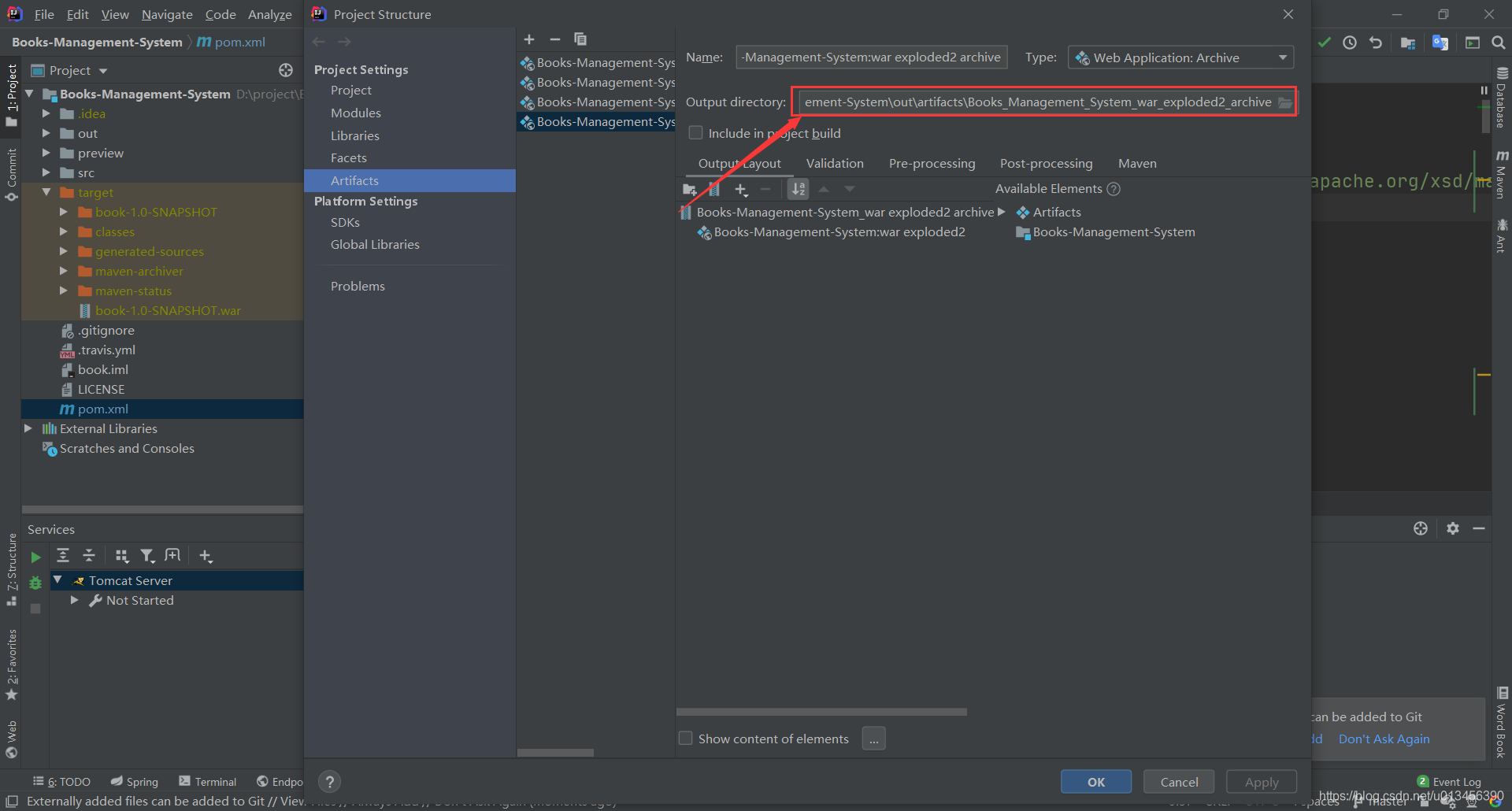
Task: Rollback changes with undo arrow icon
Action: click(x=1376, y=43)
